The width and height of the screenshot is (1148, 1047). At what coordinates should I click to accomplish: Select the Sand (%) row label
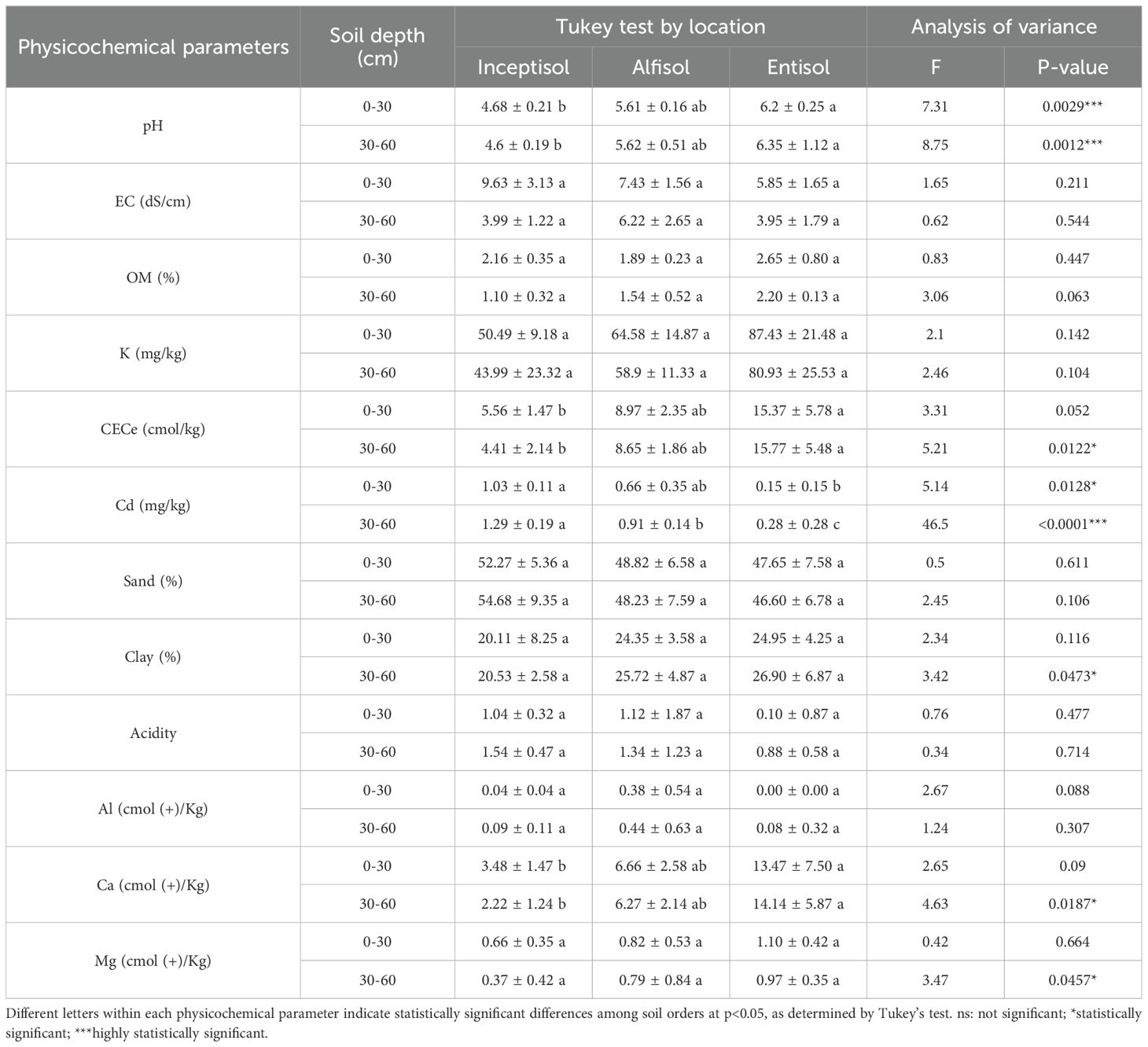coord(153,581)
